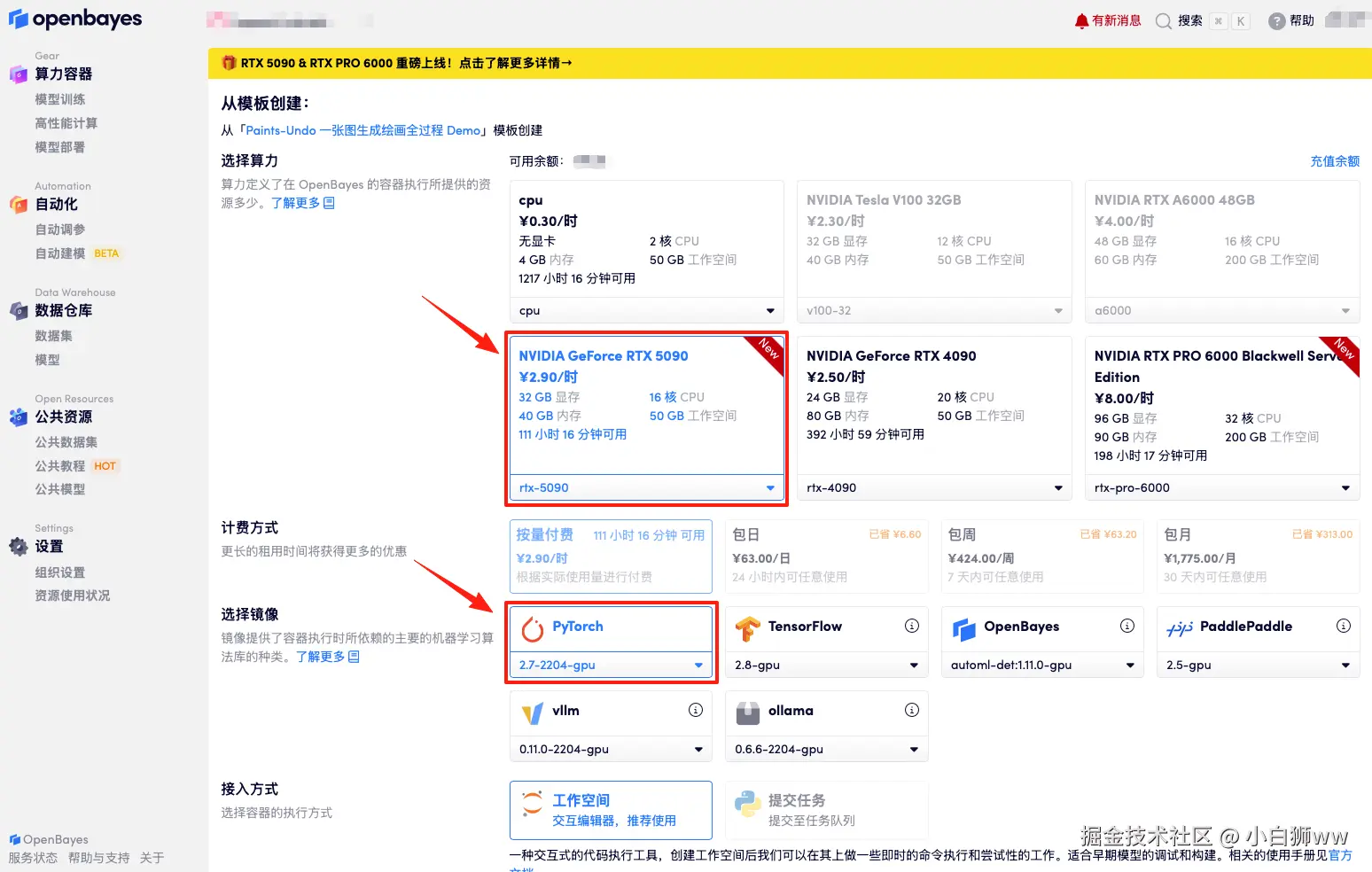Open 帮助与支持 footer link
This screenshot has height=872, width=1372.
tap(98, 859)
